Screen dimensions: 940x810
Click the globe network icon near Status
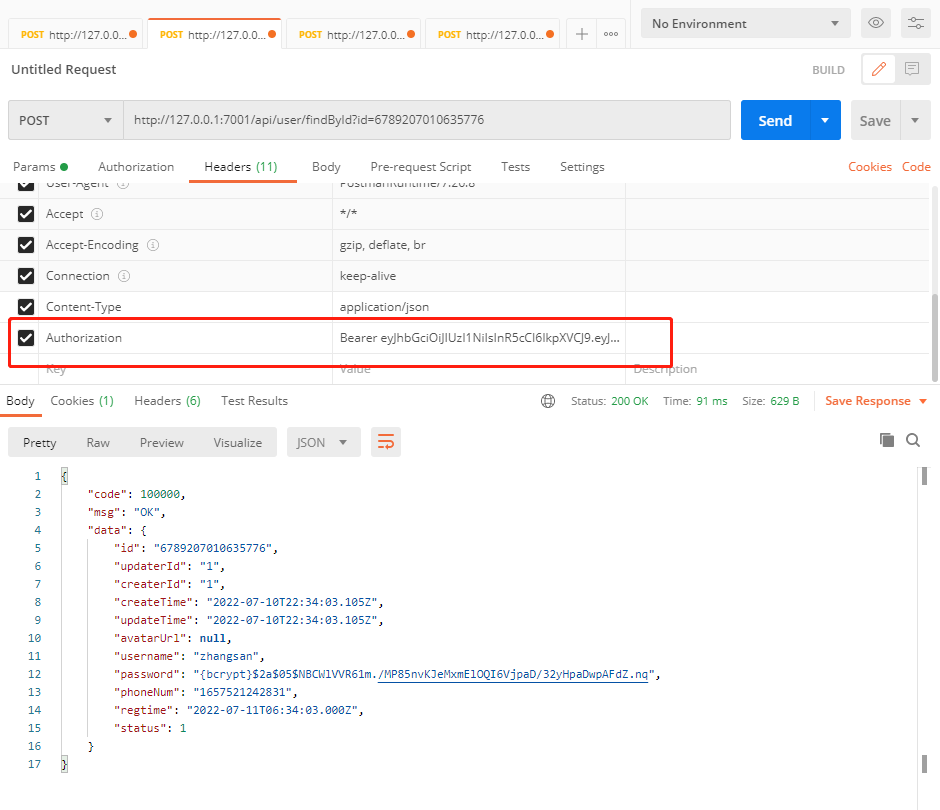(x=548, y=401)
